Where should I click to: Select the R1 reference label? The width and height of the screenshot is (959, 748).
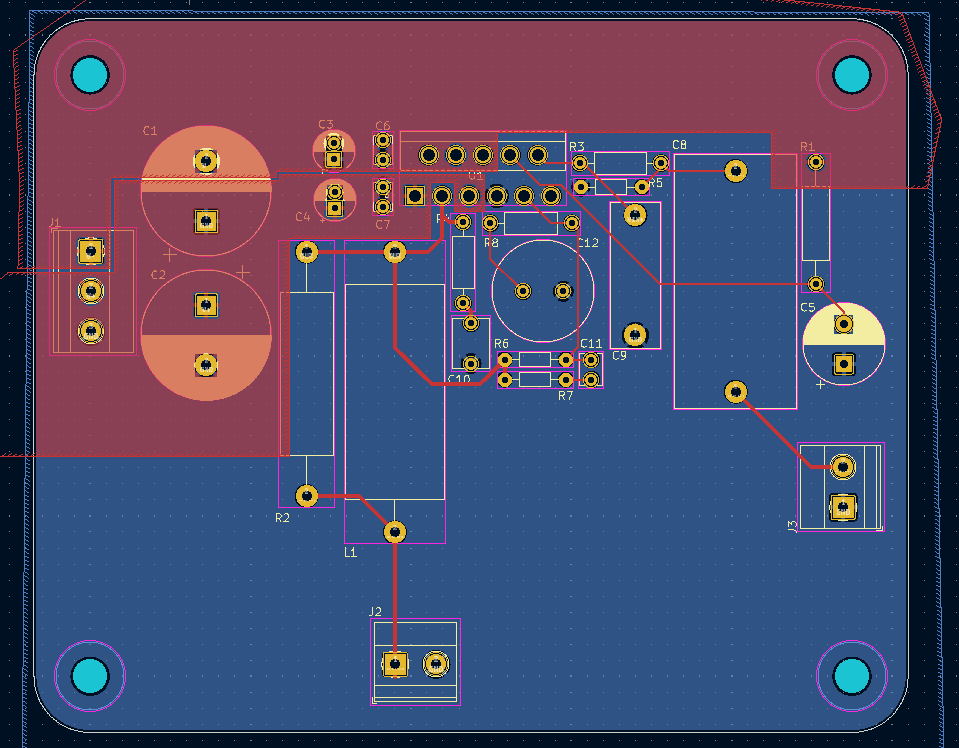click(807, 147)
